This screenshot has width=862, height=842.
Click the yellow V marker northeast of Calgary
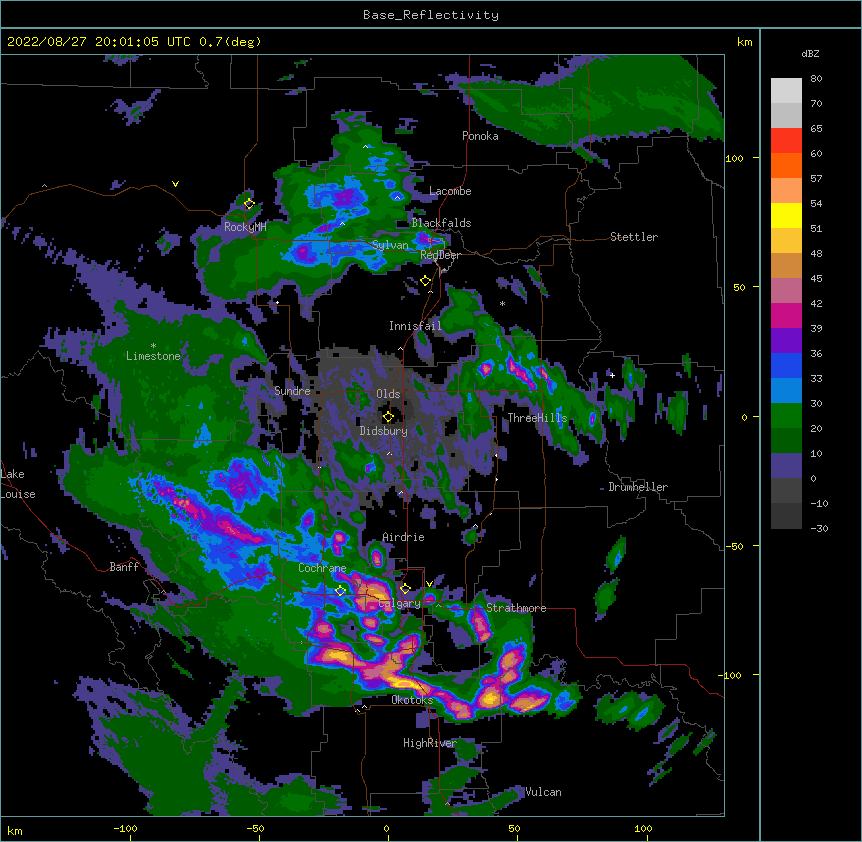tap(429, 584)
